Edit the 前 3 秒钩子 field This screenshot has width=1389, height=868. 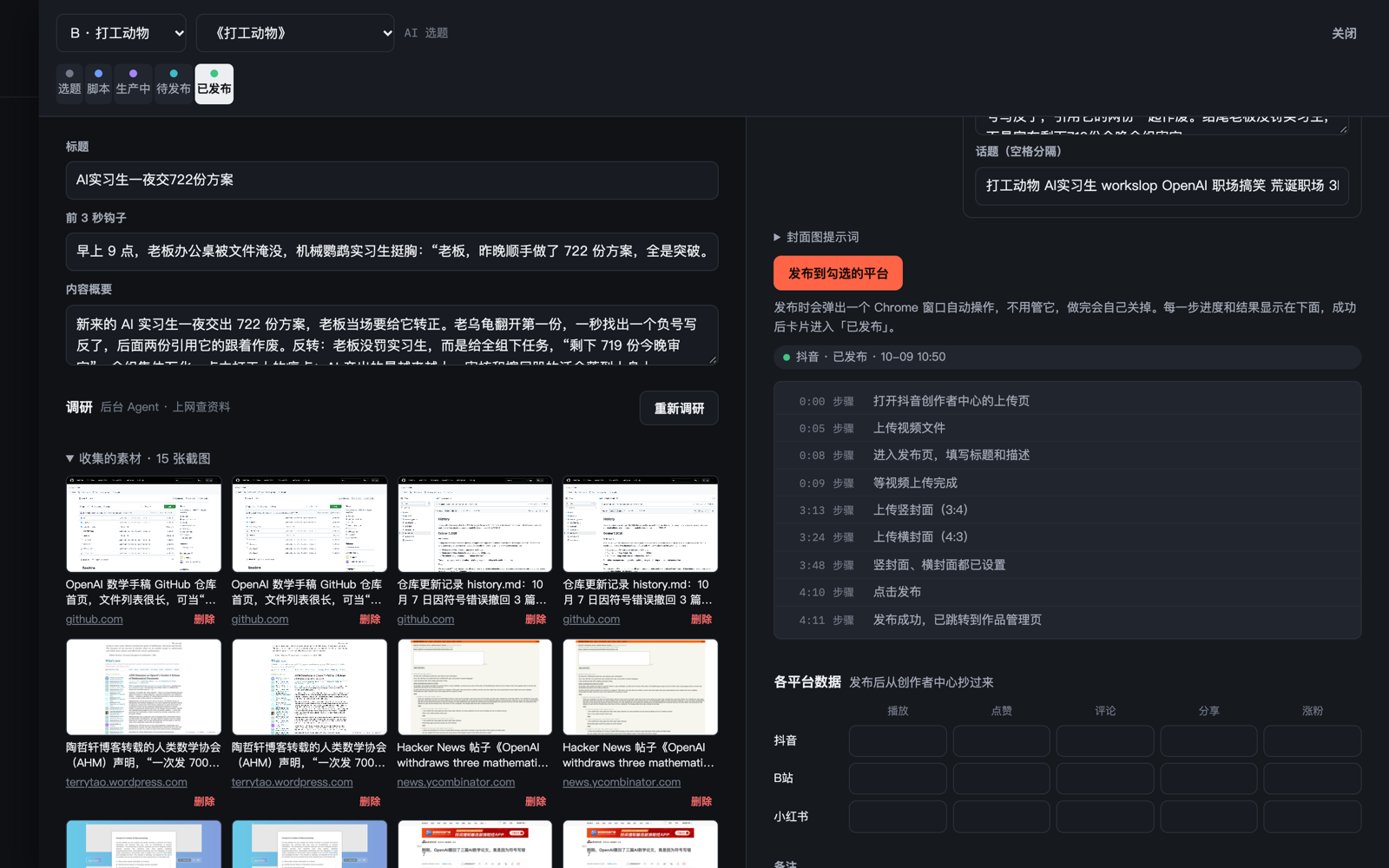point(392,252)
